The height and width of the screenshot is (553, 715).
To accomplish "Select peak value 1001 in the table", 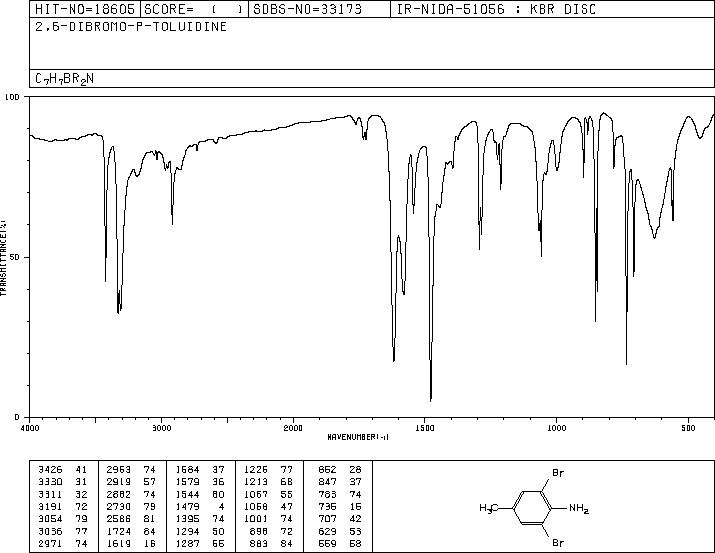I will 256,519.
